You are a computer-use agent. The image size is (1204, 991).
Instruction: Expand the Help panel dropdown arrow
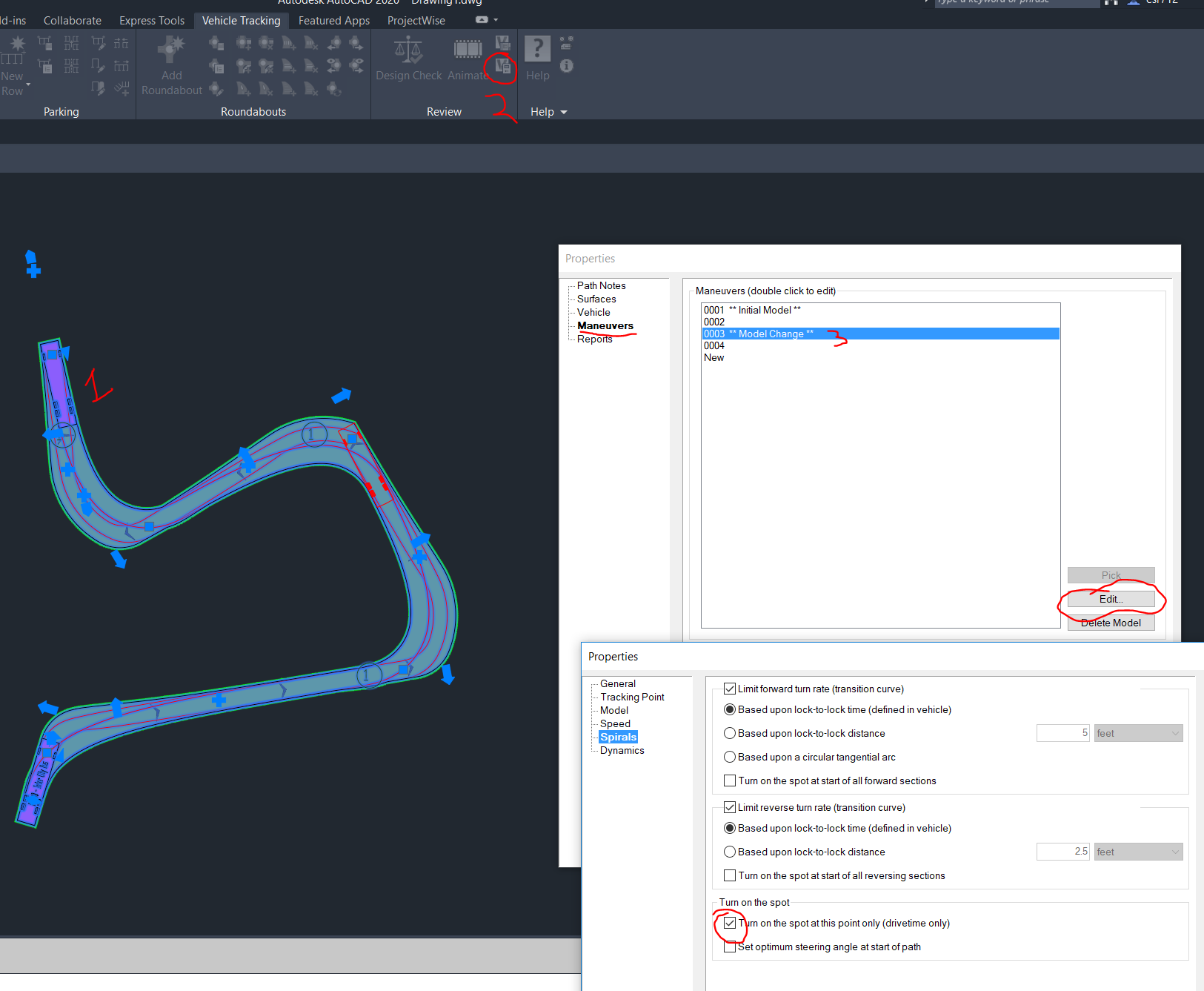564,111
